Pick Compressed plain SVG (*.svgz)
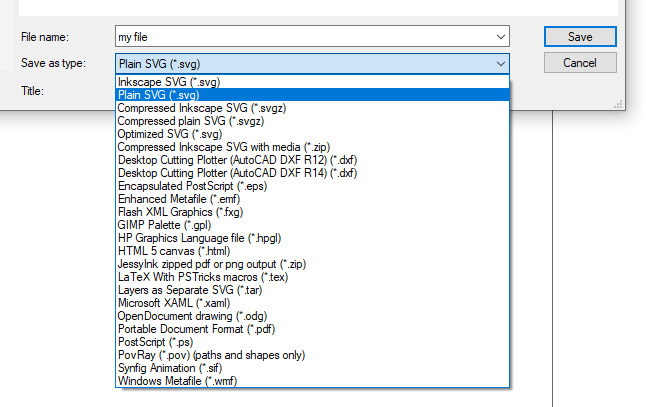This screenshot has height=407, width=646. pyautogui.click(x=312, y=121)
